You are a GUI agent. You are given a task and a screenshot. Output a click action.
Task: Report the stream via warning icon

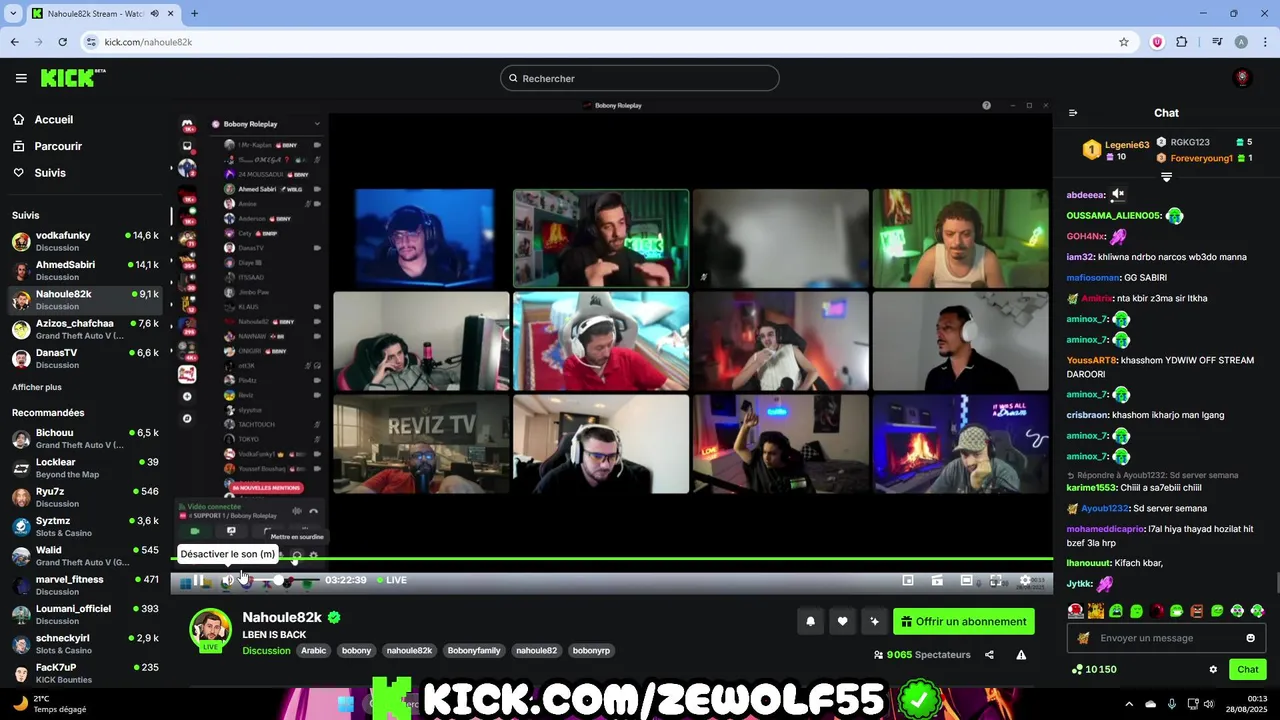pyautogui.click(x=1021, y=655)
